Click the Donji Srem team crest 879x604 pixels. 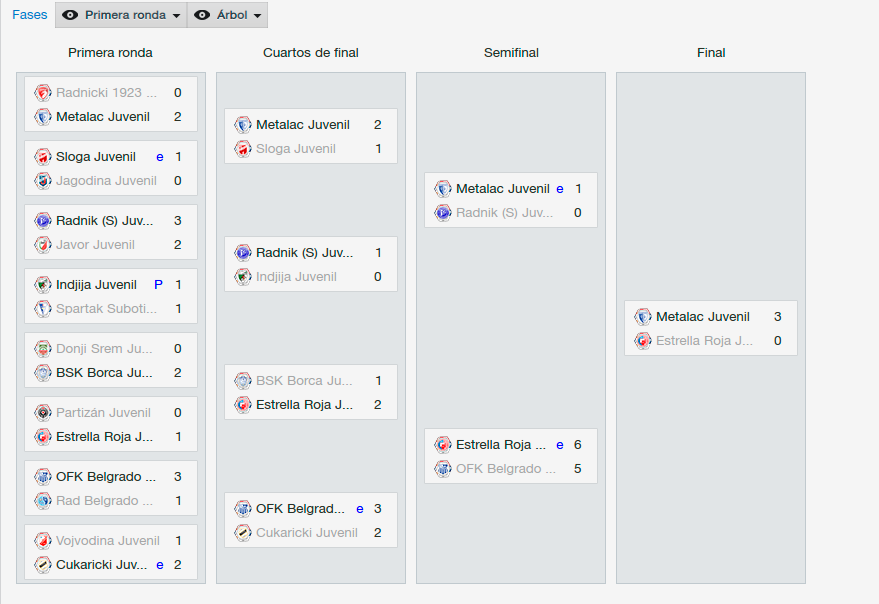pyautogui.click(x=43, y=349)
